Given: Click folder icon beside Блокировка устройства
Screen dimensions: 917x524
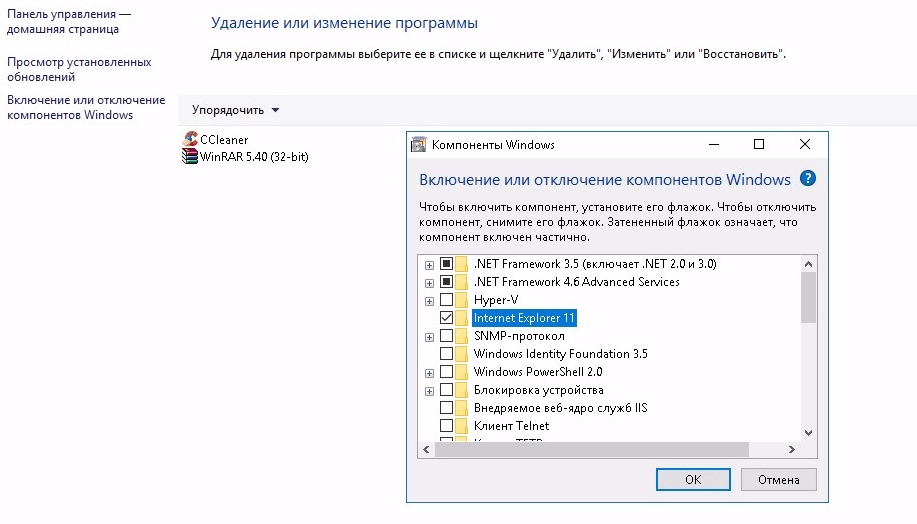Looking at the screenshot, I should tap(461, 390).
